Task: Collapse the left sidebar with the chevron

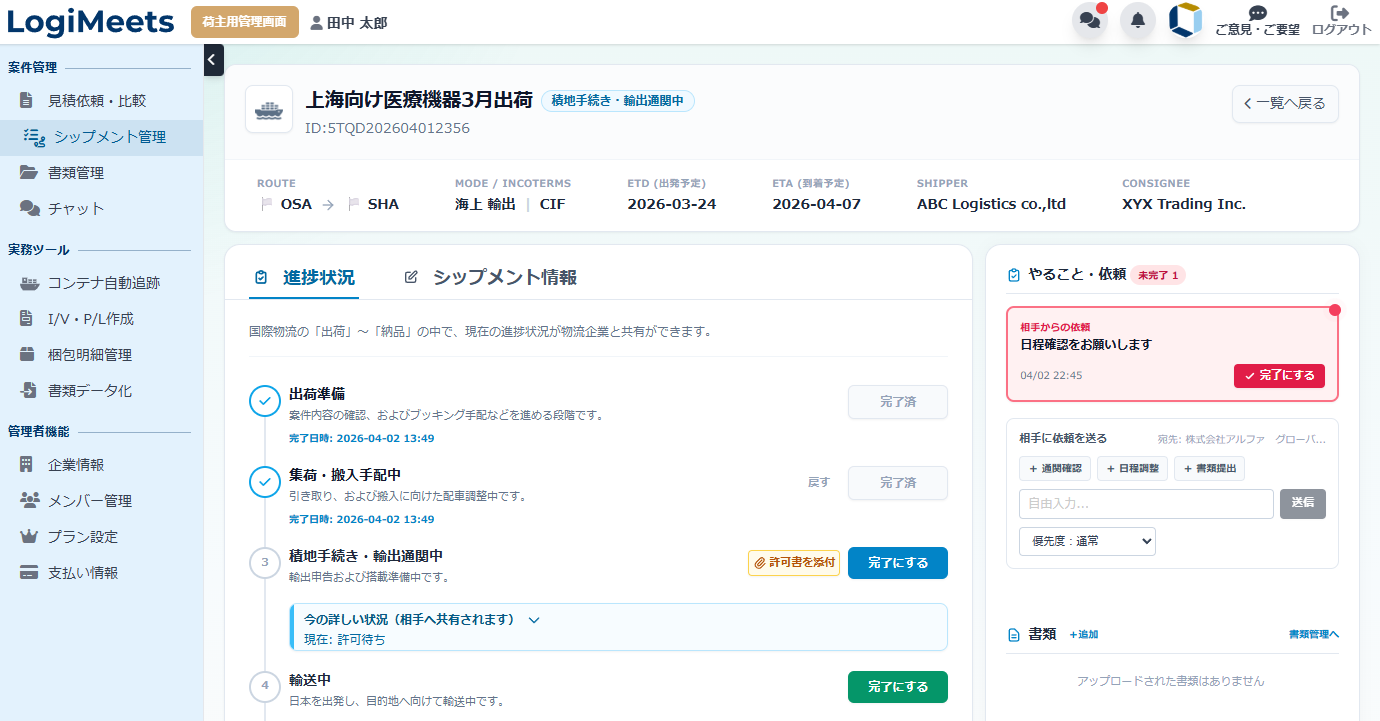Action: [x=212, y=60]
